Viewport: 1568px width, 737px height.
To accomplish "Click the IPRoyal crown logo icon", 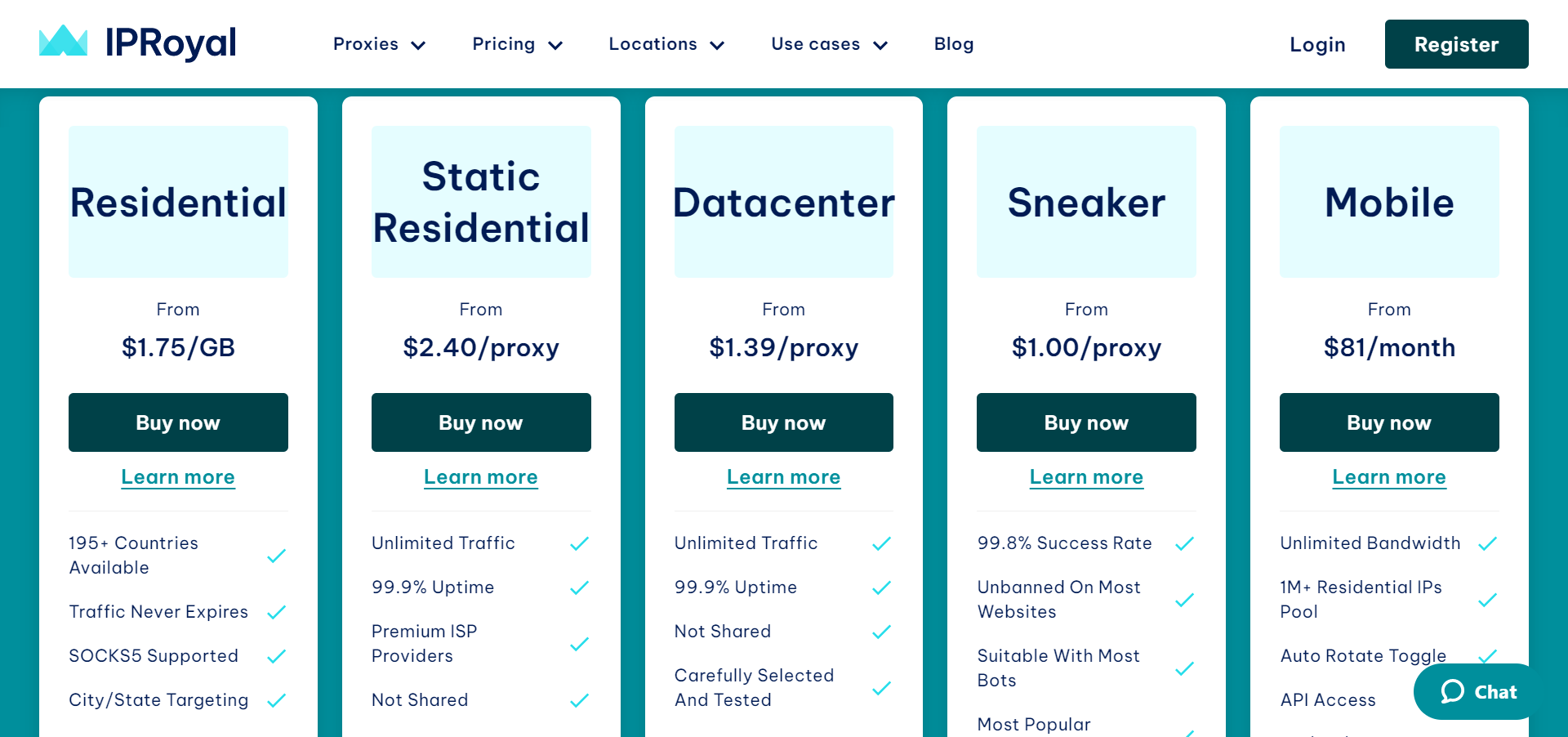I will pyautogui.click(x=63, y=41).
